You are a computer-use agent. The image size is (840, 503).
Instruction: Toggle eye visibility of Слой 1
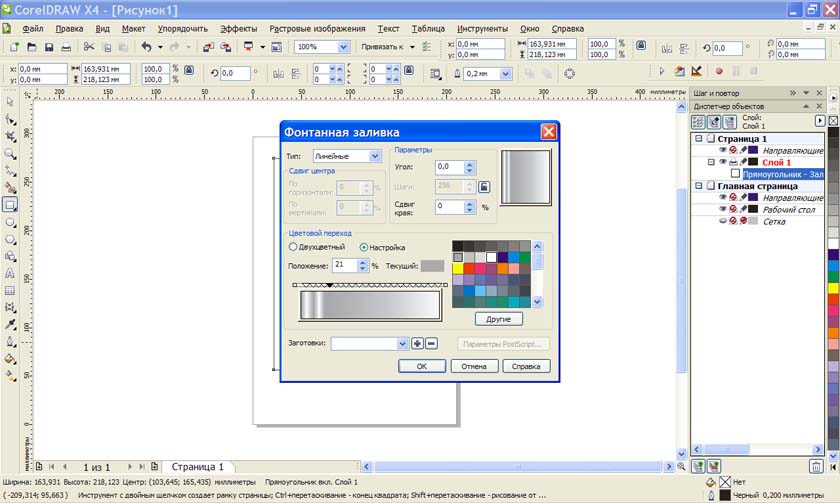(x=723, y=162)
